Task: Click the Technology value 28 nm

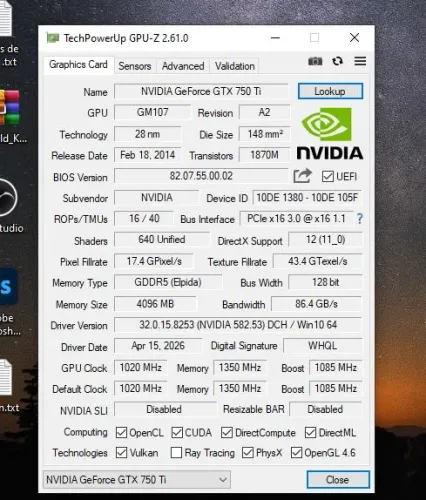Action: click(x=148, y=134)
